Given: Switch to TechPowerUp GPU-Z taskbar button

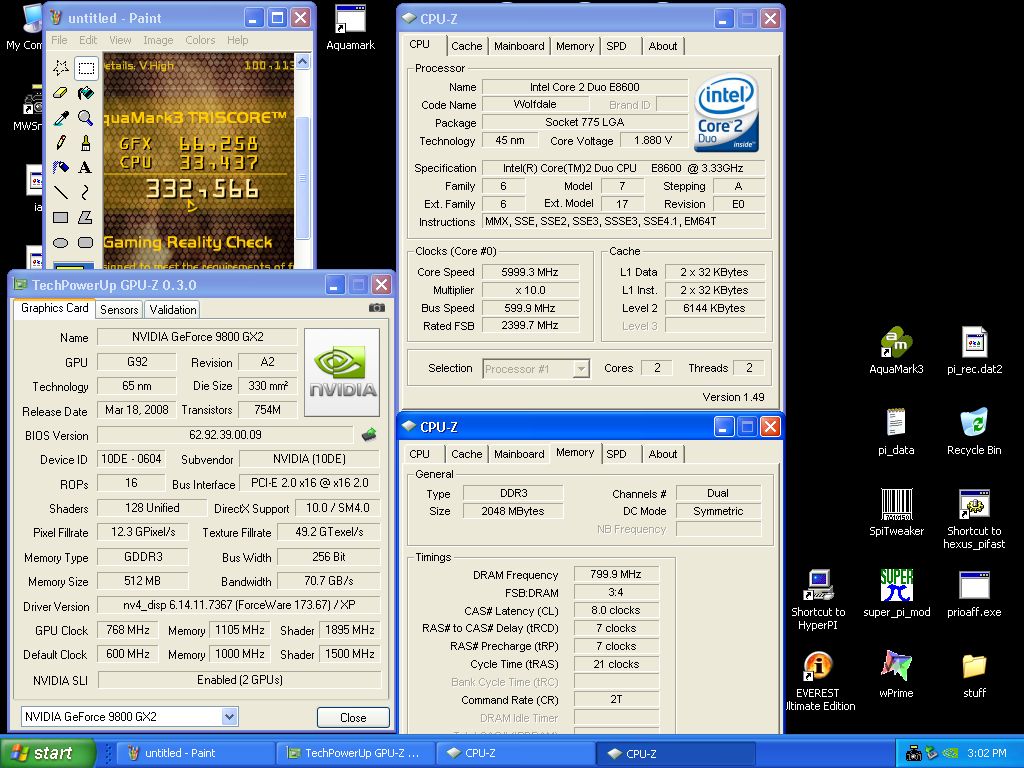Looking at the screenshot, I should click(x=354, y=753).
